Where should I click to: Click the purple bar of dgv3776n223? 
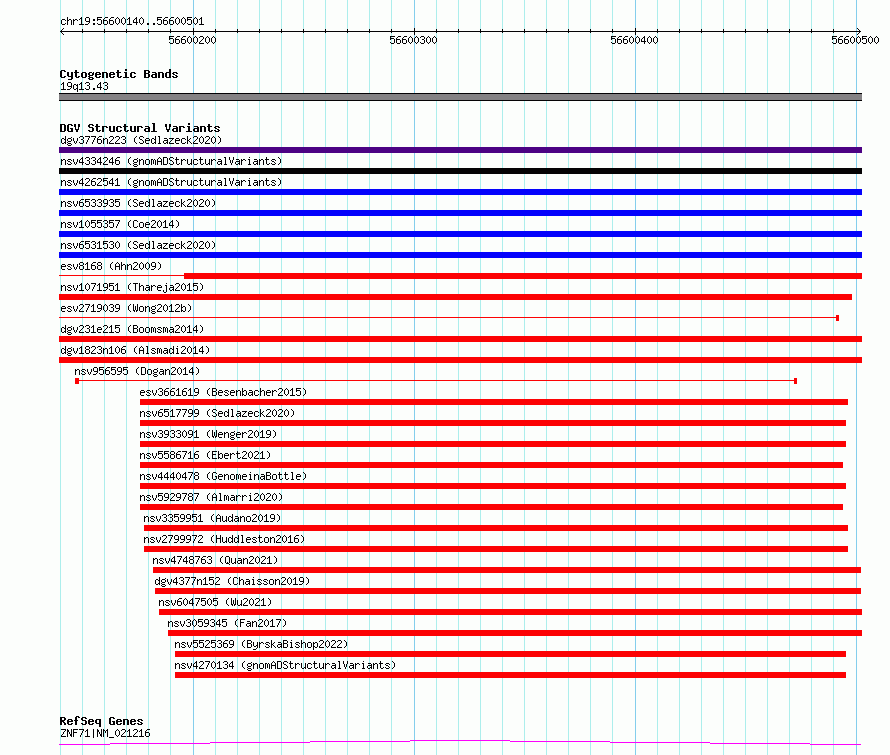(x=460, y=150)
